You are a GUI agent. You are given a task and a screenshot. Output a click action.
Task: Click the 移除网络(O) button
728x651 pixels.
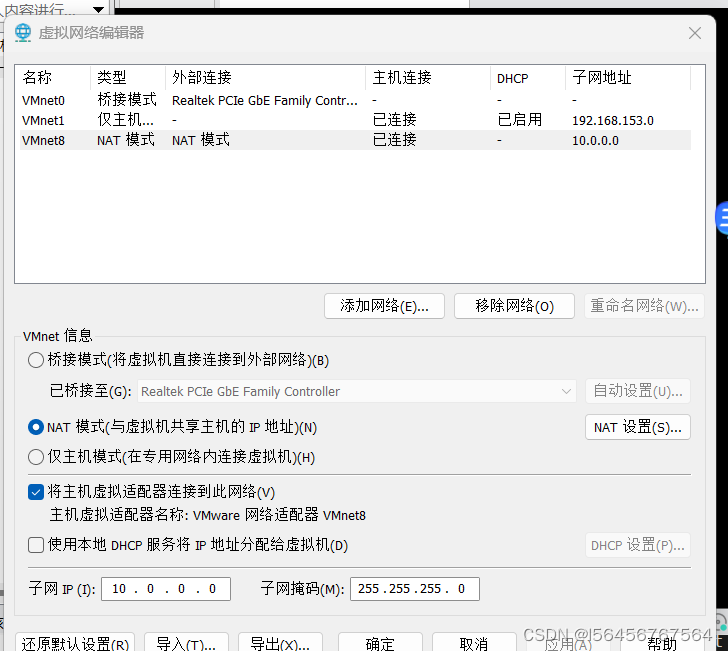(514, 306)
